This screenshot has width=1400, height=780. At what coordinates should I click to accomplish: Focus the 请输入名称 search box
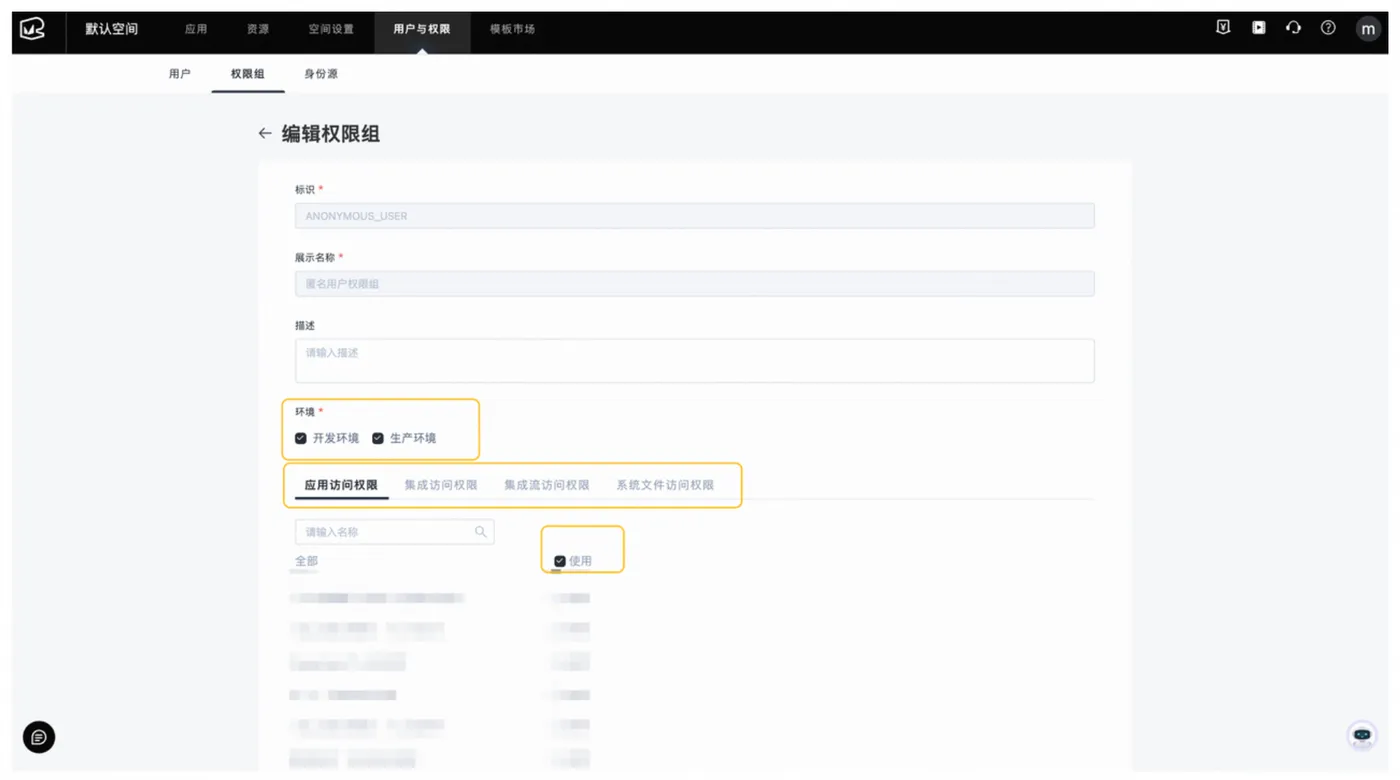pos(394,532)
